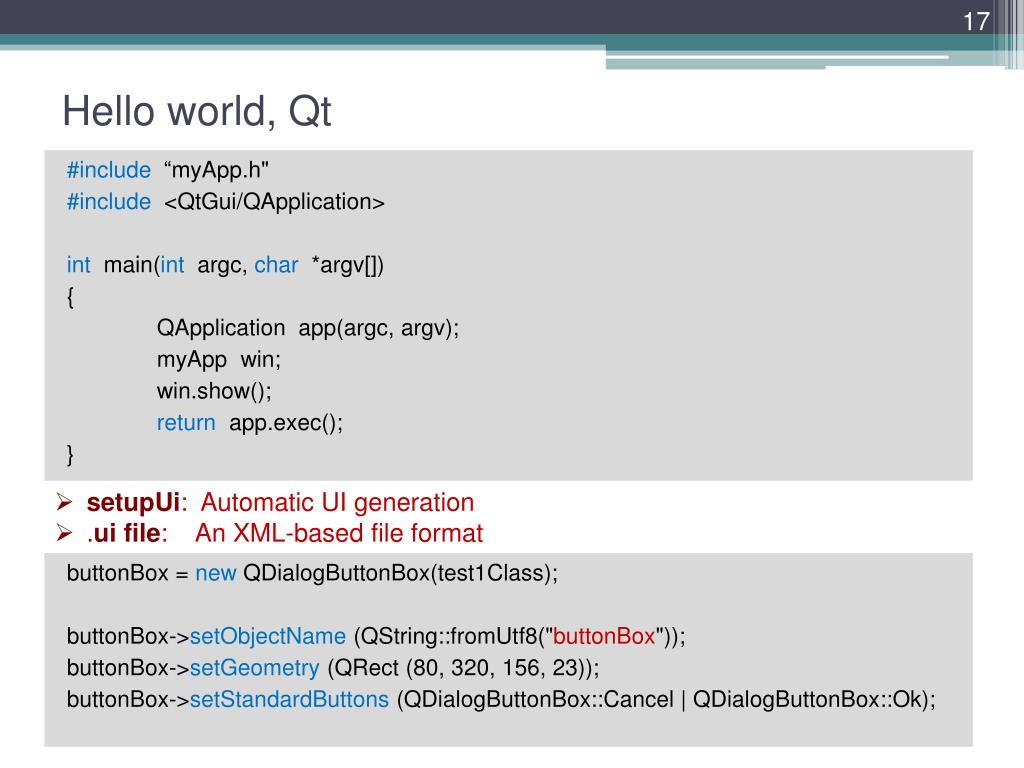Click the <QtGui/QApplication> include line

coord(225,202)
